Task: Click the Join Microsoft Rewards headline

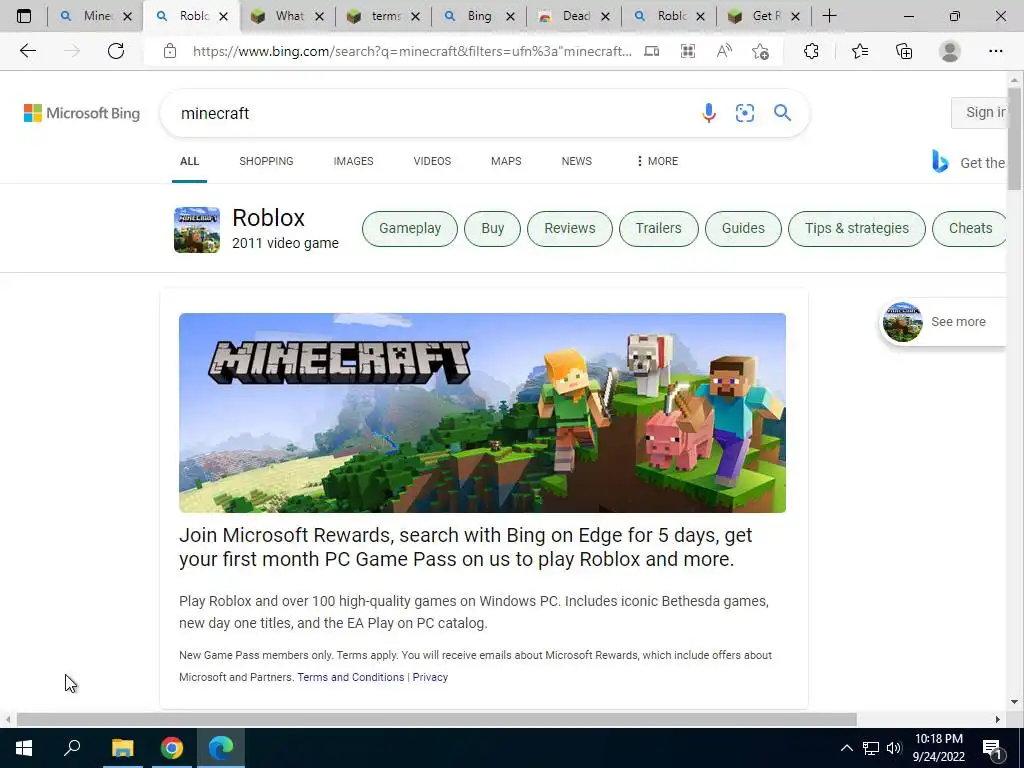Action: pyautogui.click(x=466, y=547)
